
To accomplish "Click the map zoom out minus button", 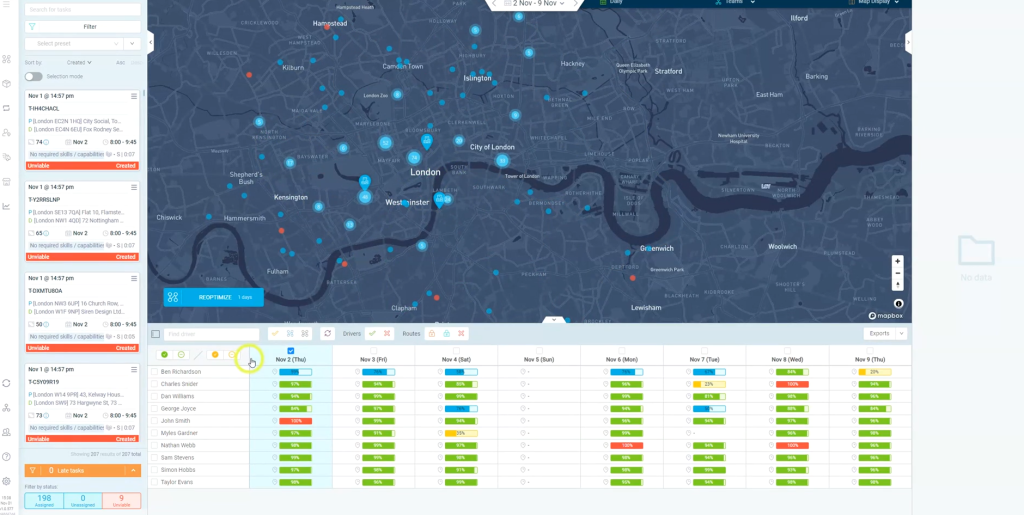I will [x=897, y=273].
